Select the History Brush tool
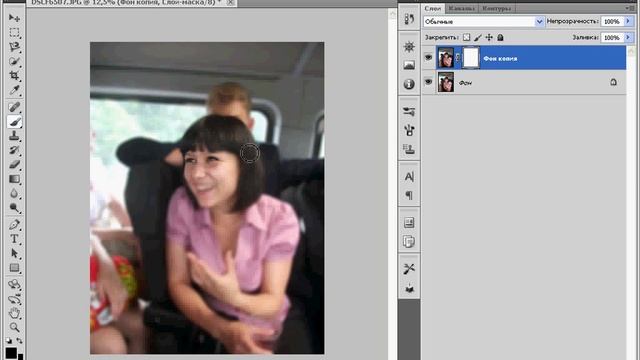 pyautogui.click(x=14, y=150)
